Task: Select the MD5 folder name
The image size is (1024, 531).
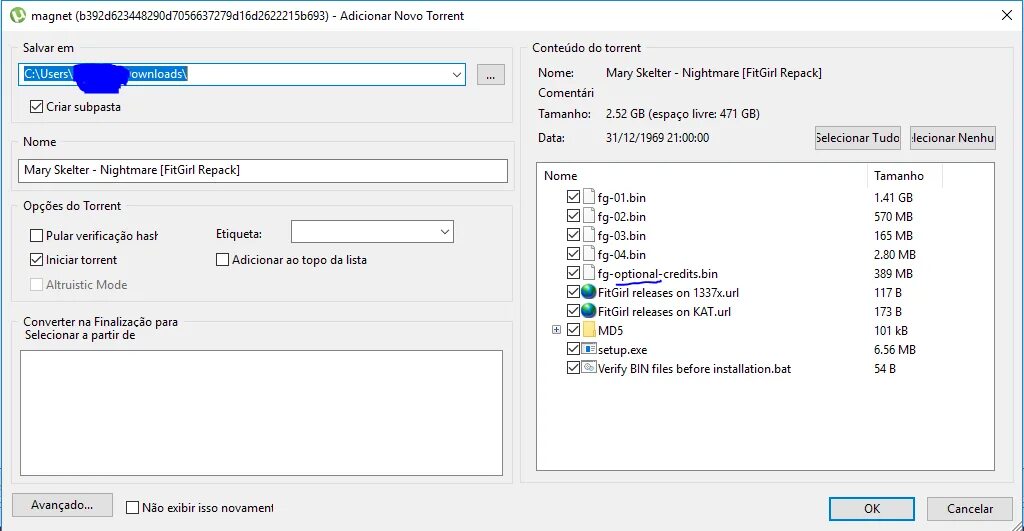Action: 611,330
